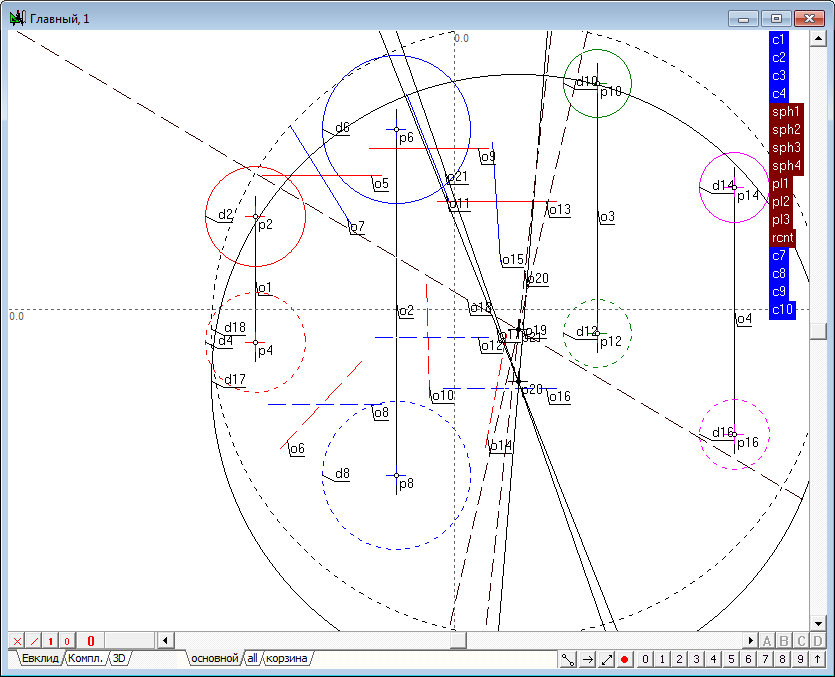
Task: Click number button 6
Action: click(x=748, y=659)
